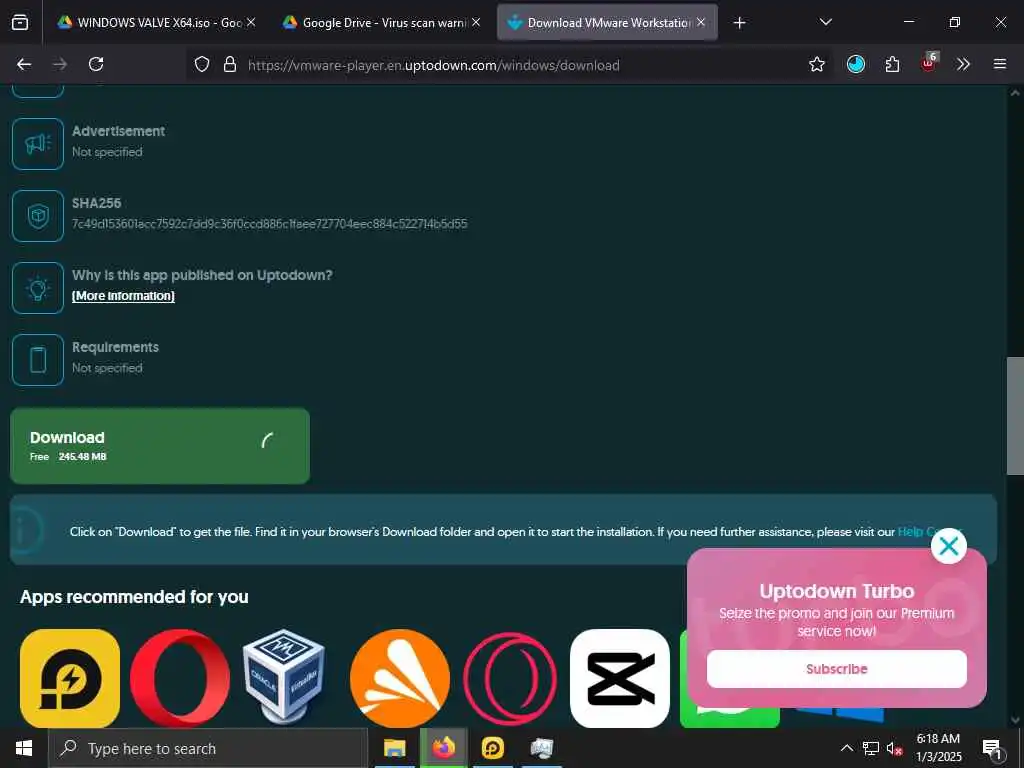The height and width of the screenshot is (768, 1024).
Task: Open a new browser tab
Action: pos(739,23)
